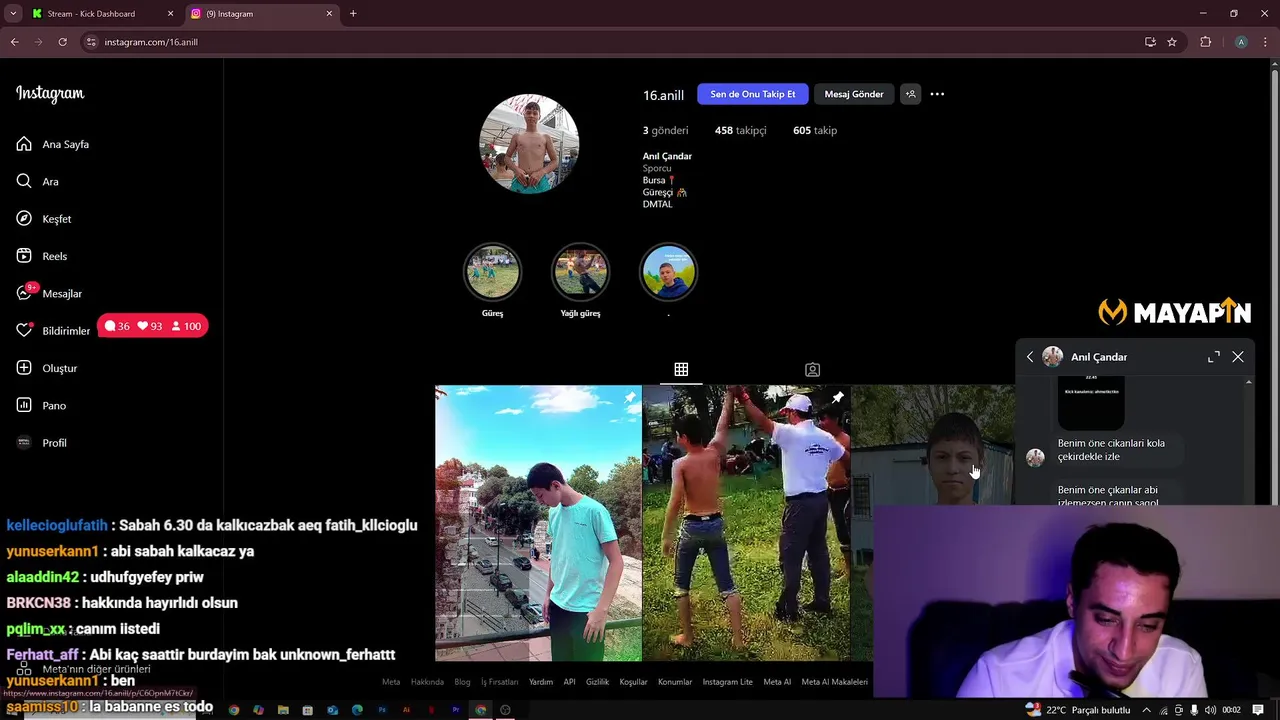Open the 458 takipçi followers list
This screenshot has height=720, width=1280.
[740, 130]
